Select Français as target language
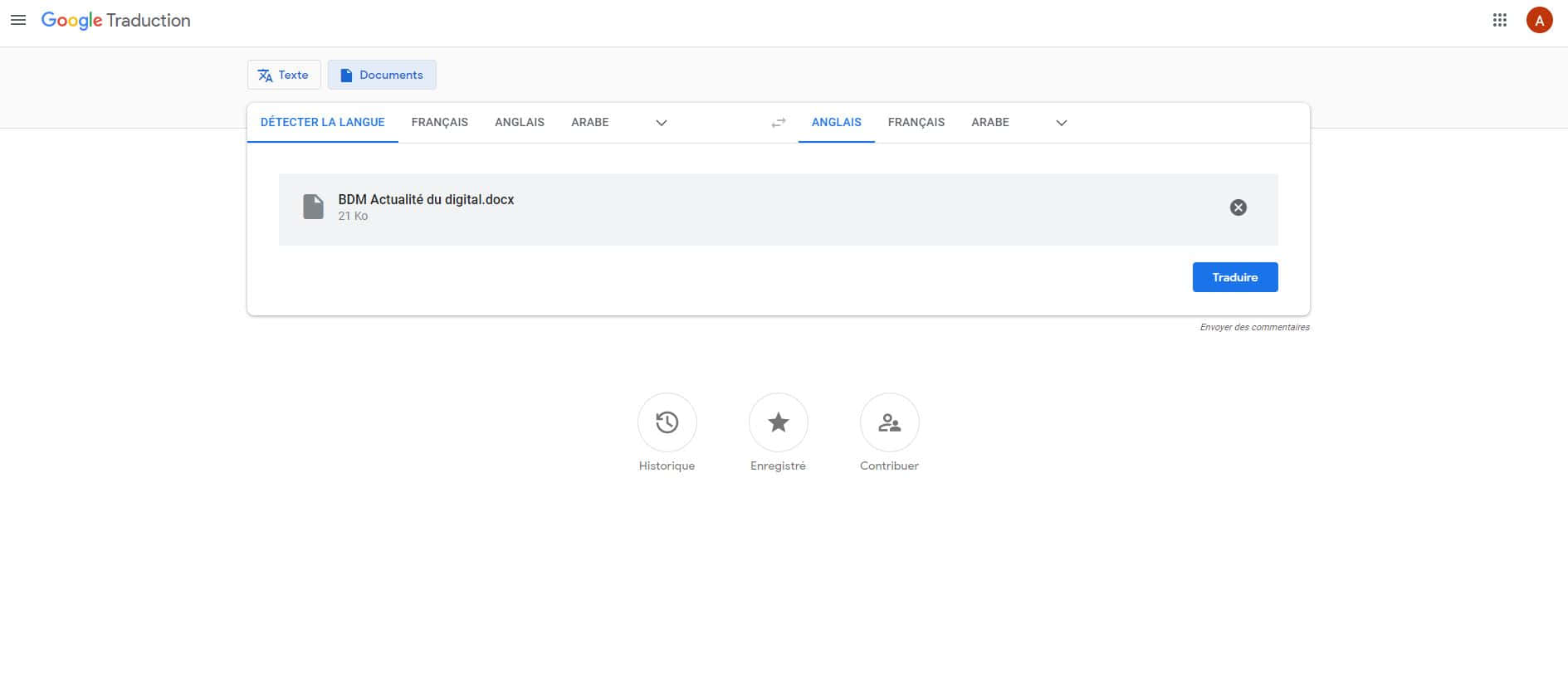 click(916, 122)
